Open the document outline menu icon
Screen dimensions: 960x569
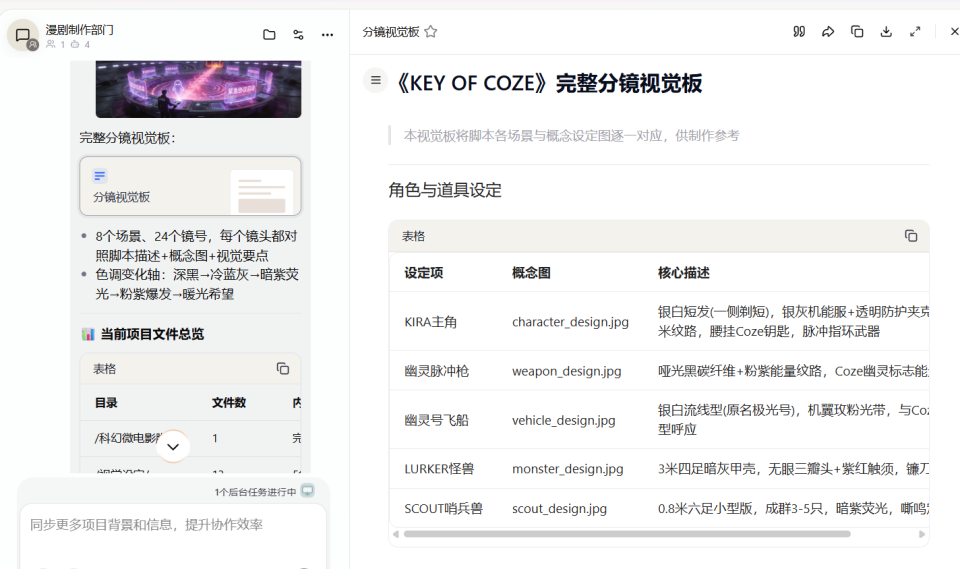(x=376, y=80)
